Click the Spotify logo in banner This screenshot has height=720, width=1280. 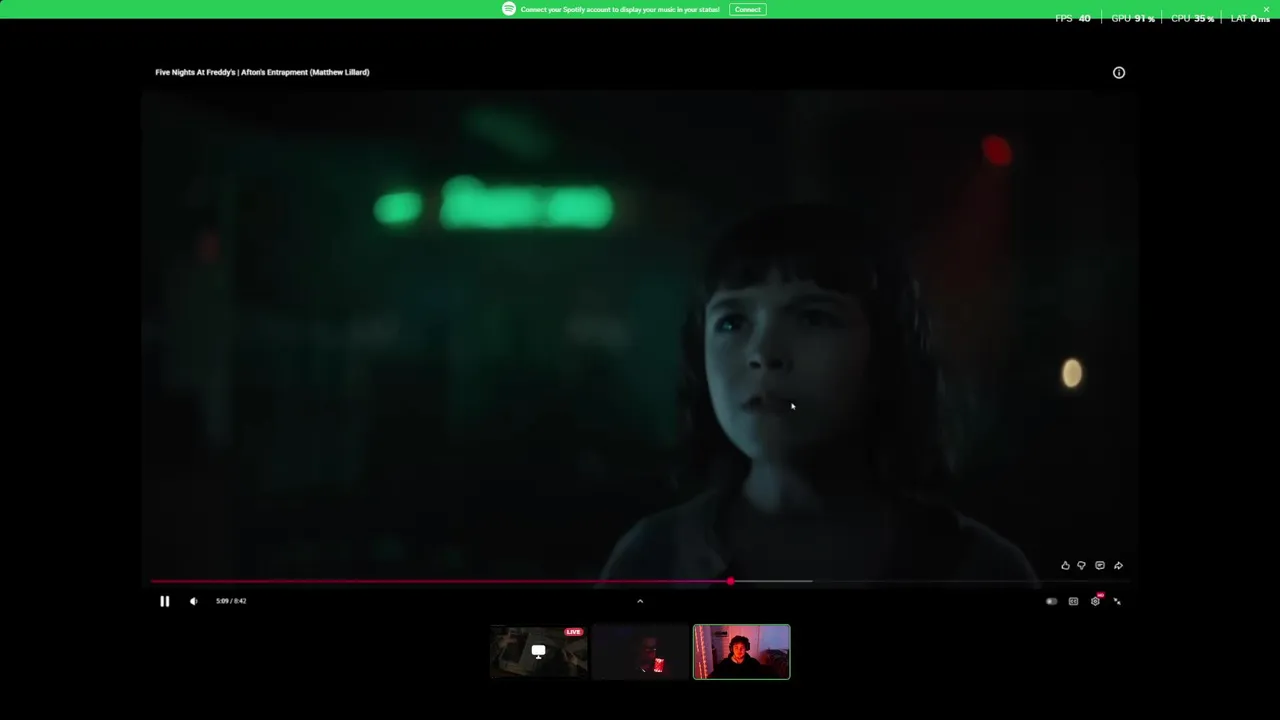(x=509, y=9)
